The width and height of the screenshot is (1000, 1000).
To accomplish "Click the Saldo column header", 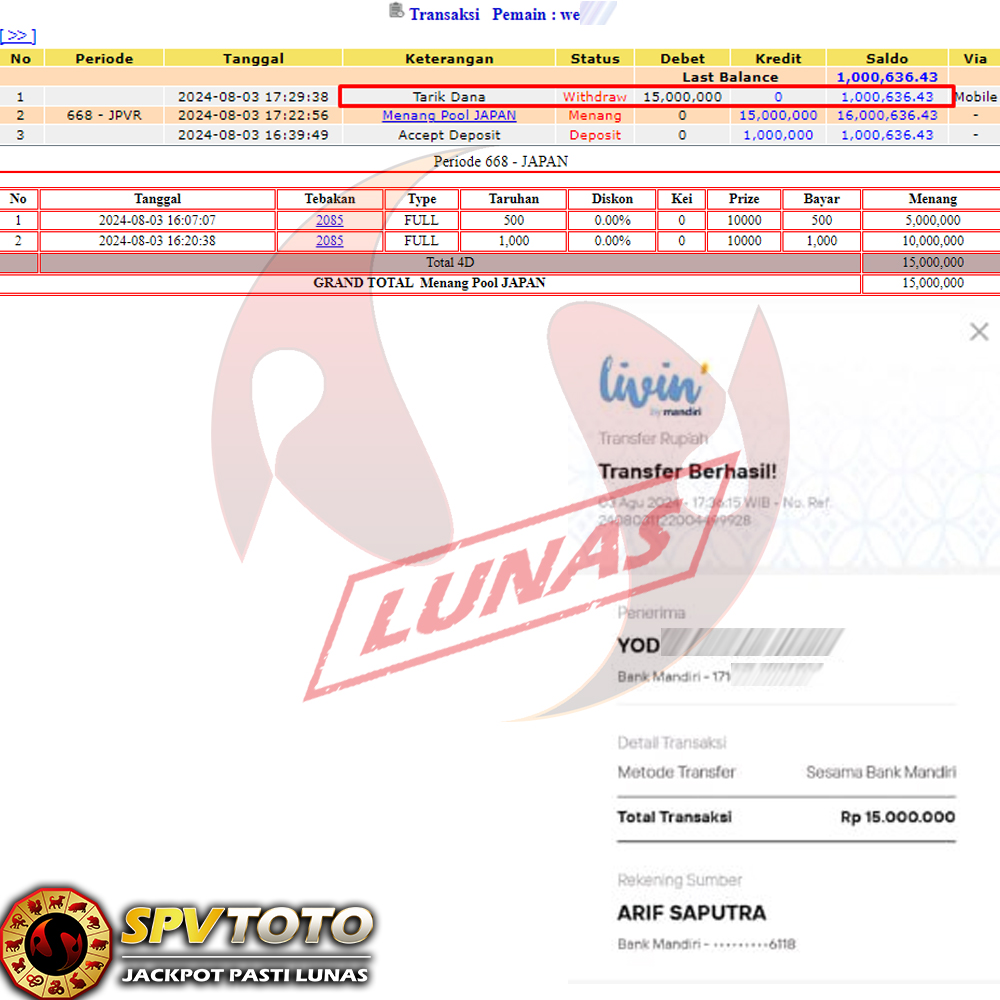I will coord(886,58).
